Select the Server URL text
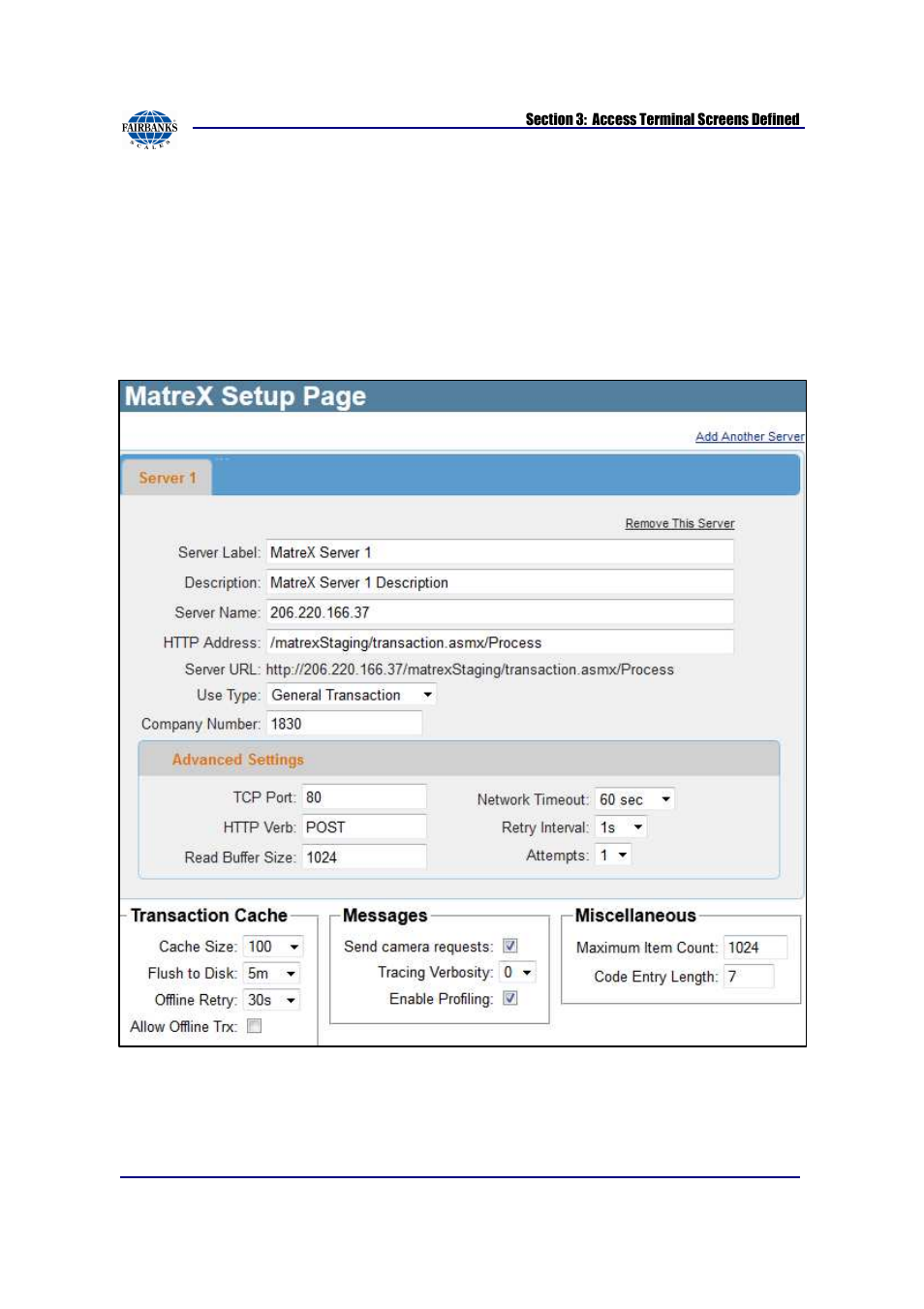 470,670
